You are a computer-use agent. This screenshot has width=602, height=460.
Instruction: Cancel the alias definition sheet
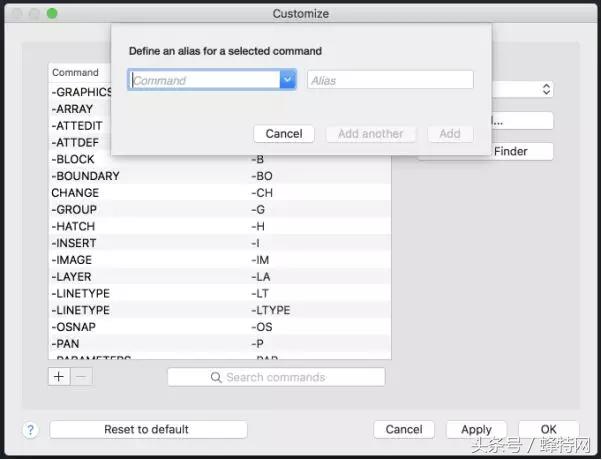click(284, 134)
